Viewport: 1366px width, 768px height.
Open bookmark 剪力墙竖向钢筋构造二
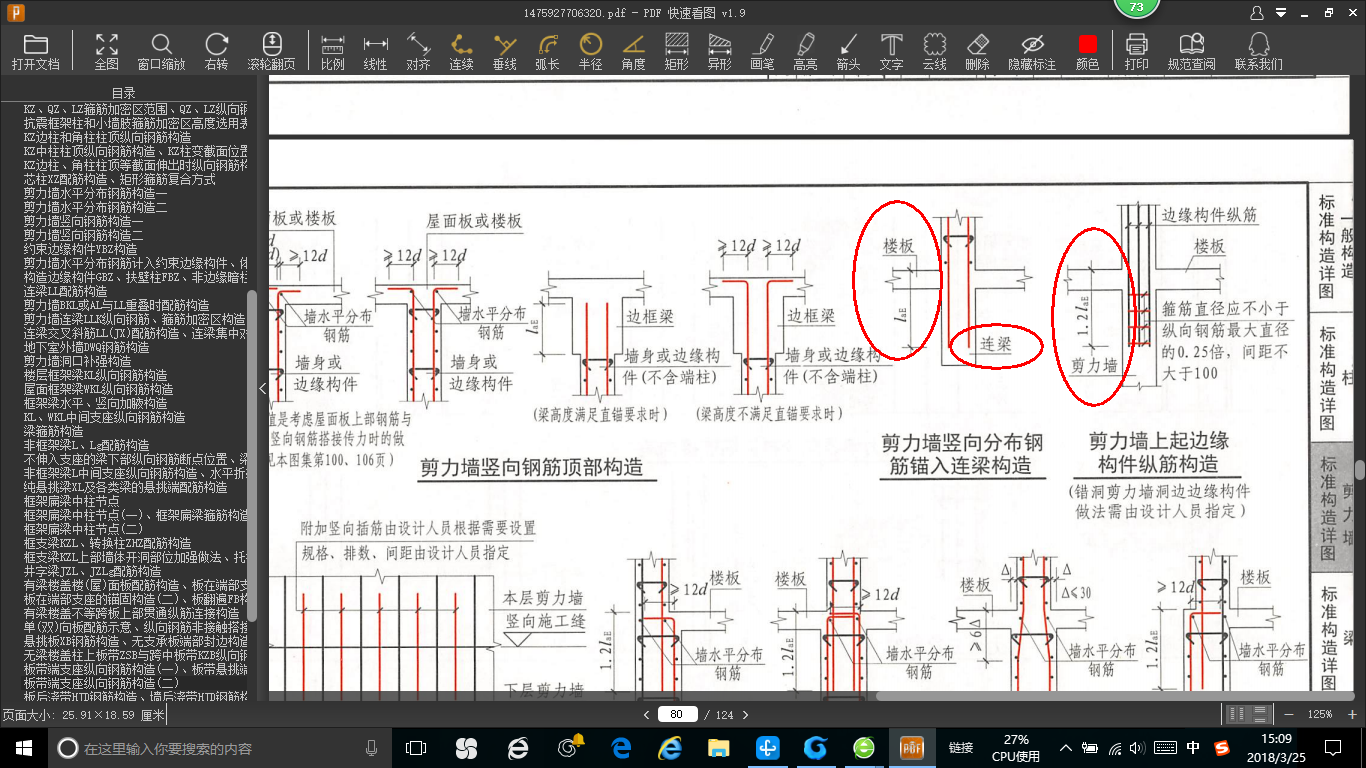(83, 234)
